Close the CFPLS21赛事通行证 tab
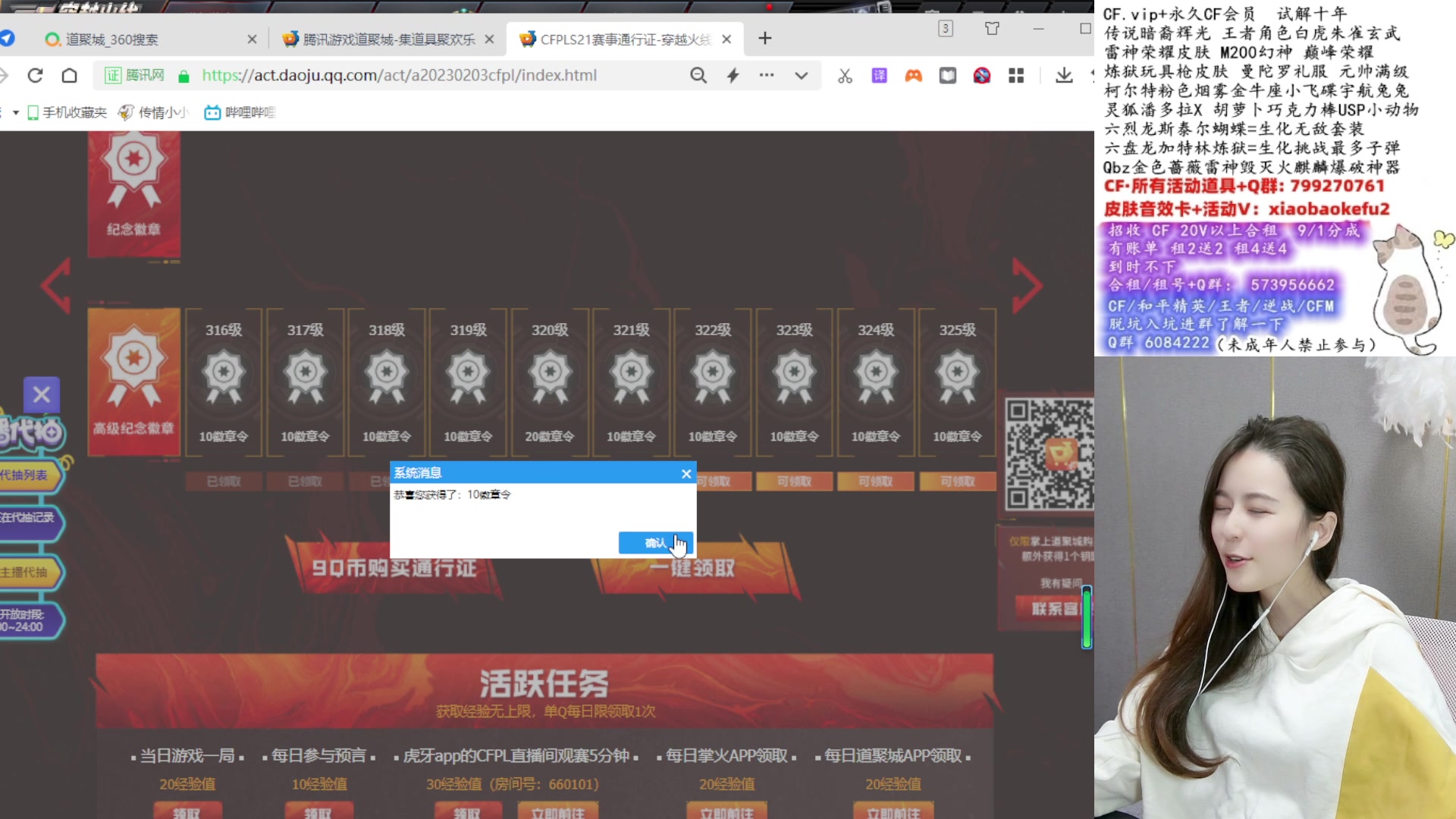Viewport: 1456px width, 819px height. (726, 39)
